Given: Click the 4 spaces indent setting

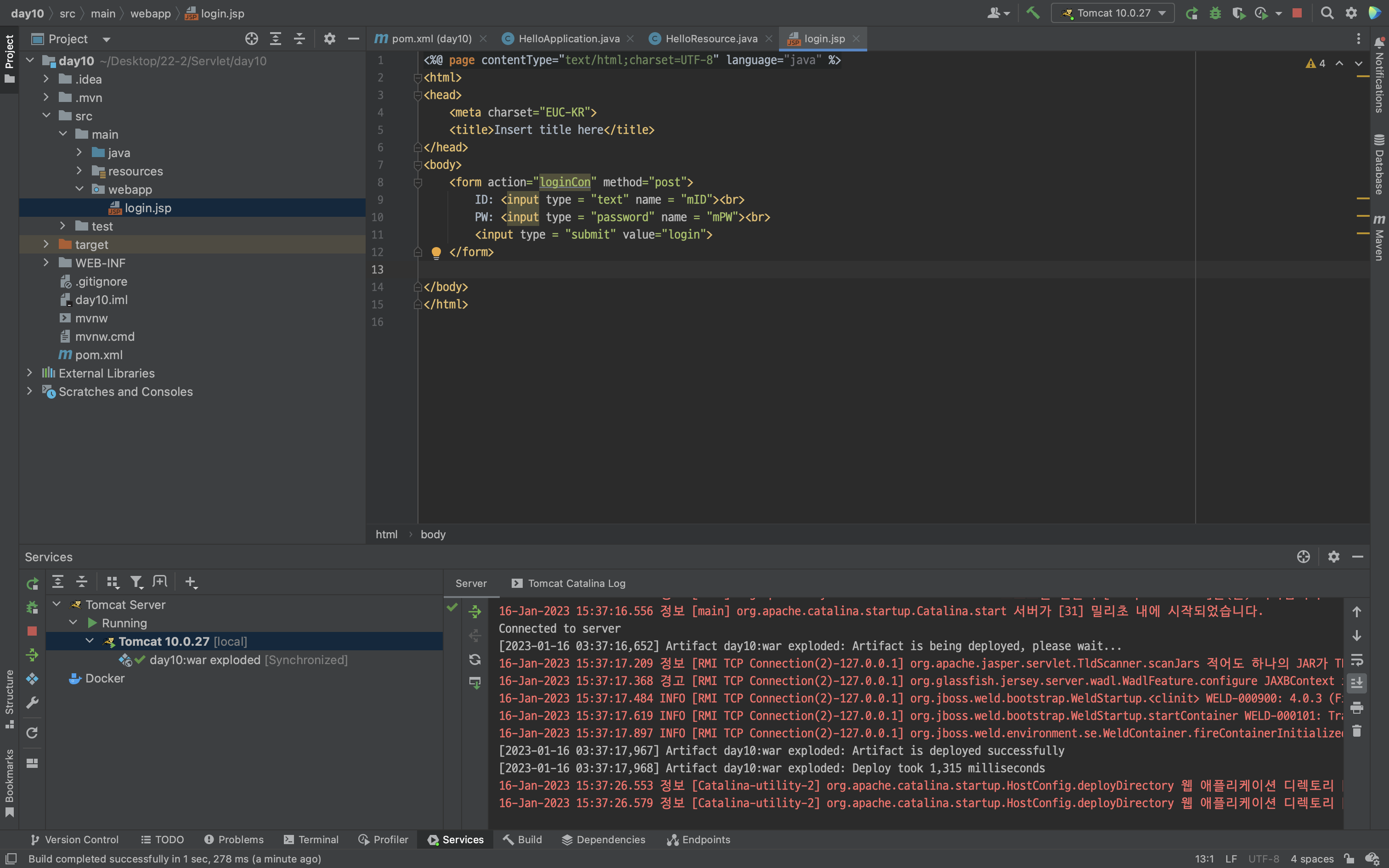Looking at the screenshot, I should 1311,858.
